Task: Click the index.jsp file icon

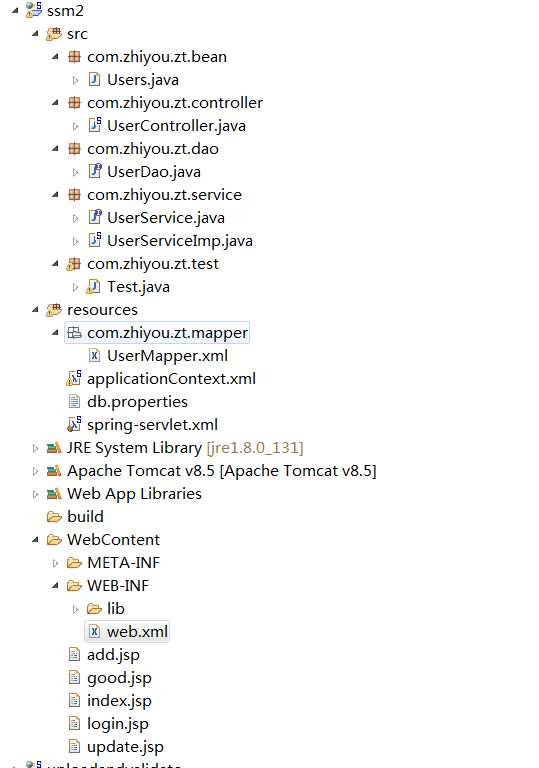Action: tap(74, 701)
